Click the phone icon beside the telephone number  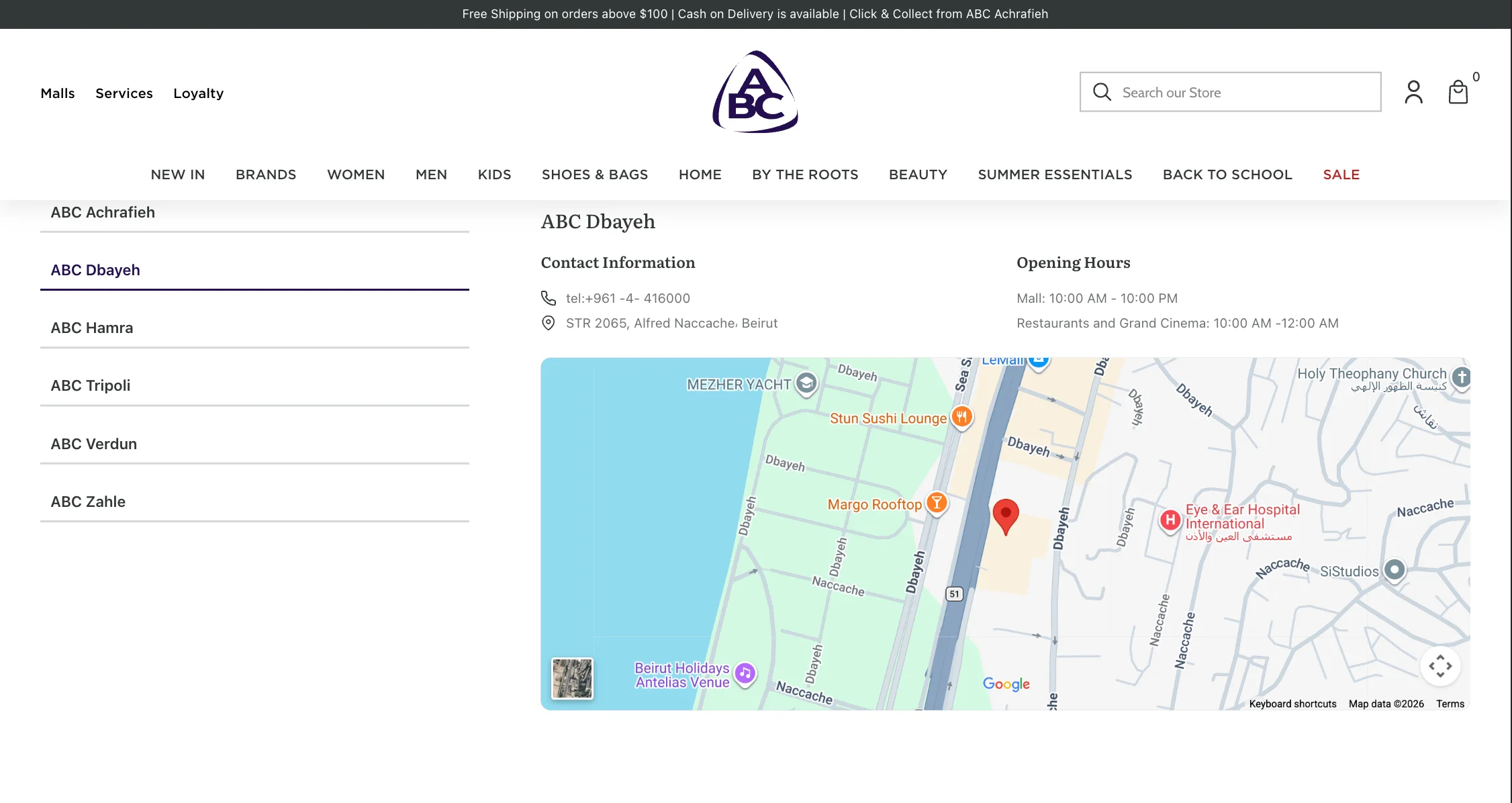[x=549, y=297]
